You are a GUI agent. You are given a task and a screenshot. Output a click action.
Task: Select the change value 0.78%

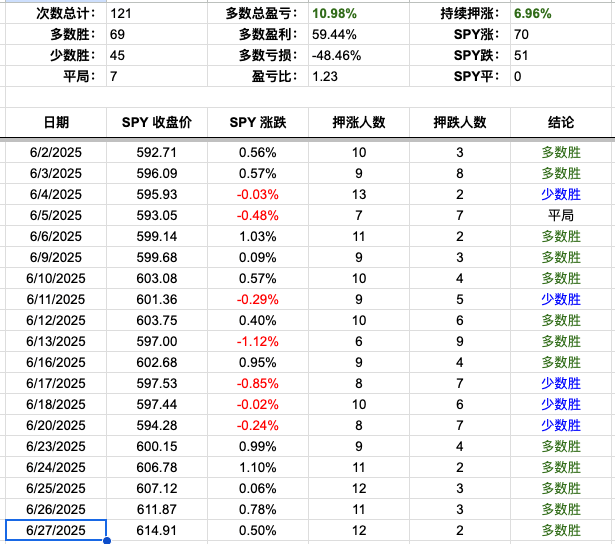pyautogui.click(x=258, y=509)
